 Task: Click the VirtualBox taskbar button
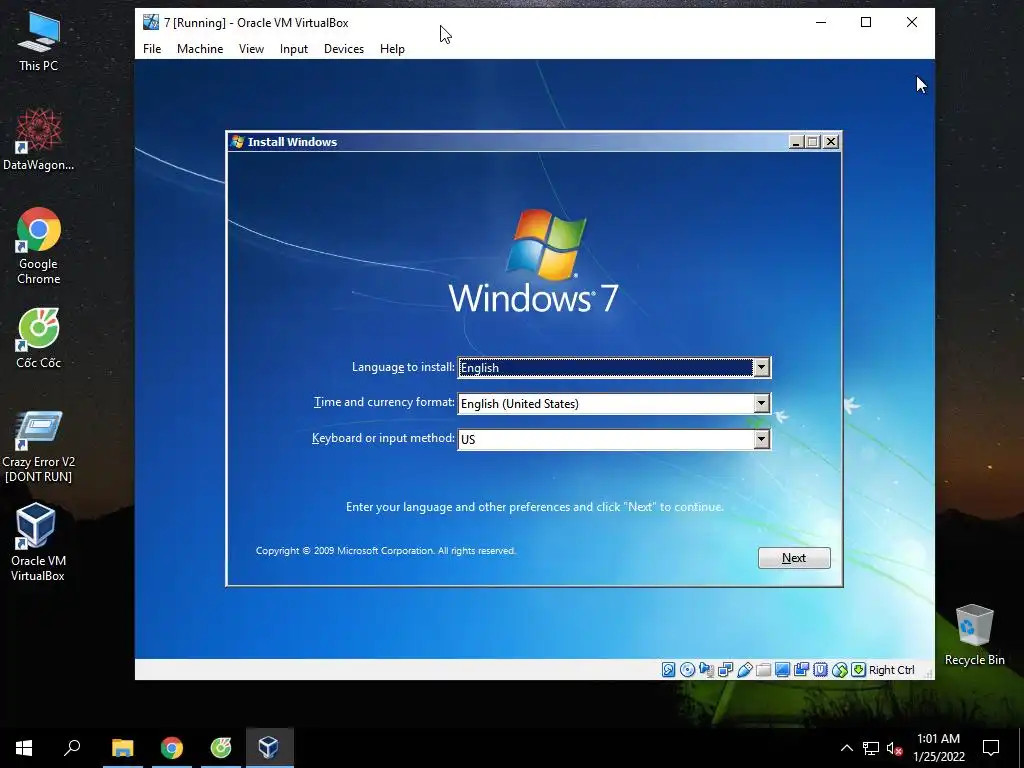click(x=270, y=747)
